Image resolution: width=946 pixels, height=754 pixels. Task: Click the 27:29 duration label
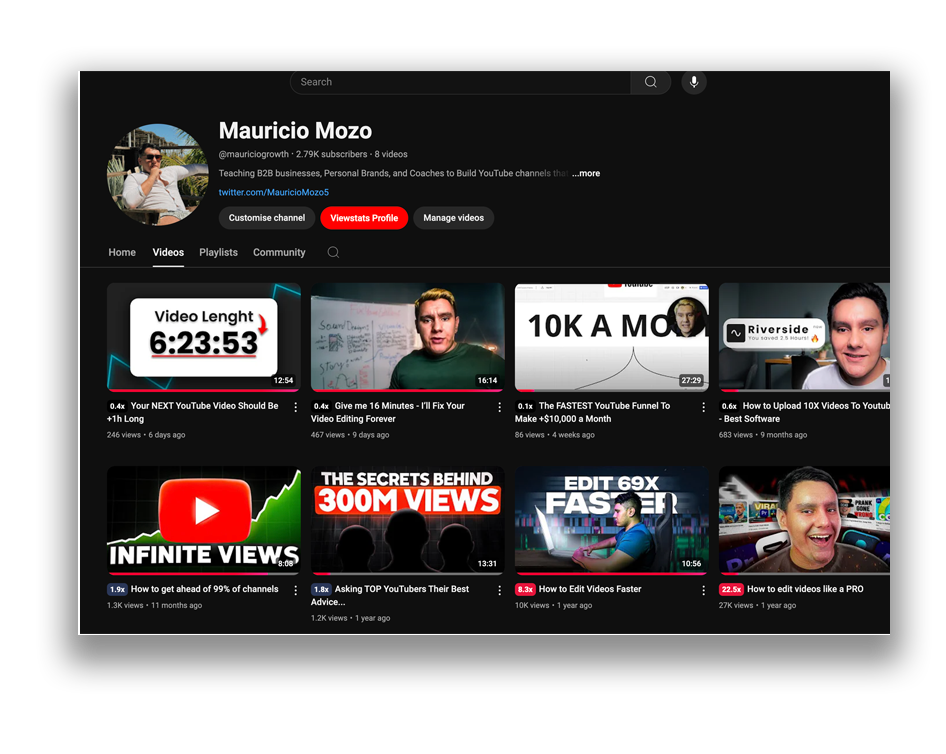point(691,381)
